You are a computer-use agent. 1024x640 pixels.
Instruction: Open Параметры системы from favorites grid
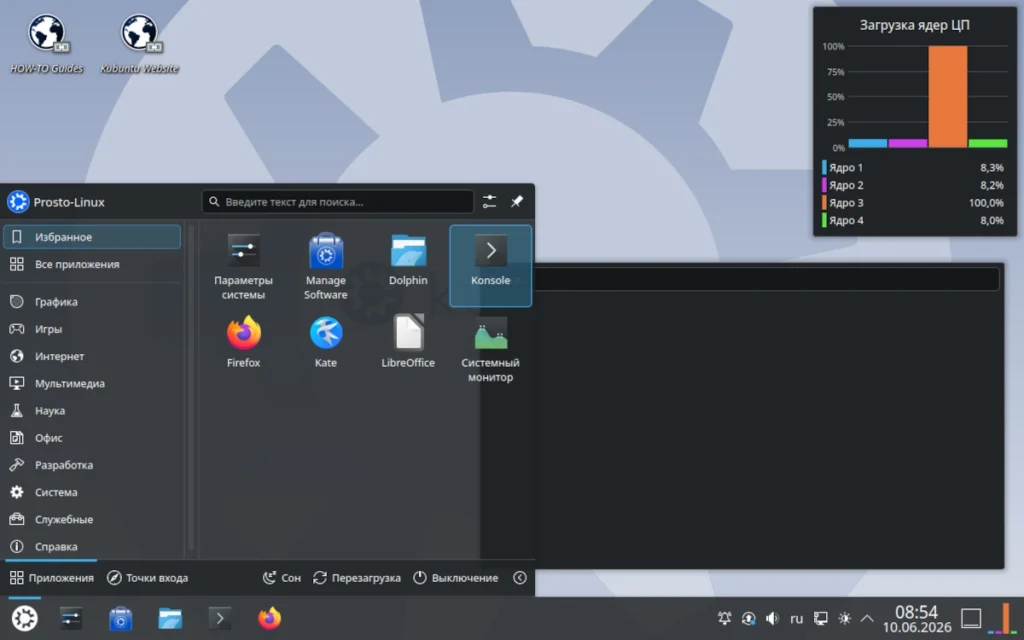[243, 266]
